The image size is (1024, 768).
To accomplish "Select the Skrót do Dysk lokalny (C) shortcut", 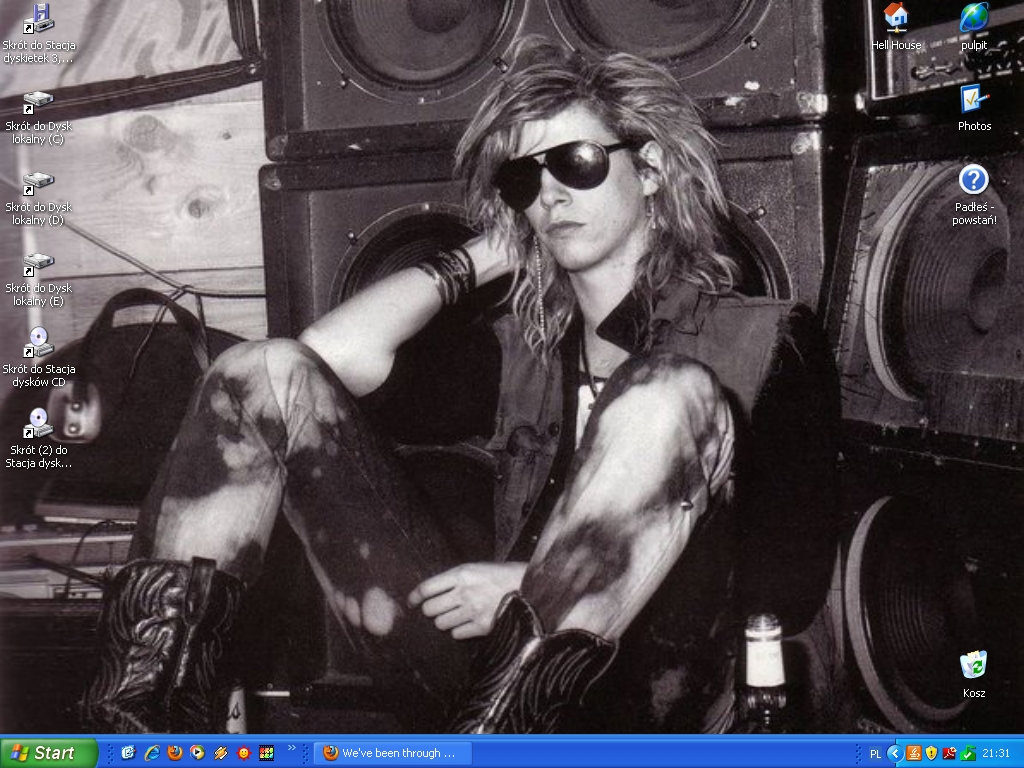I will [x=39, y=118].
